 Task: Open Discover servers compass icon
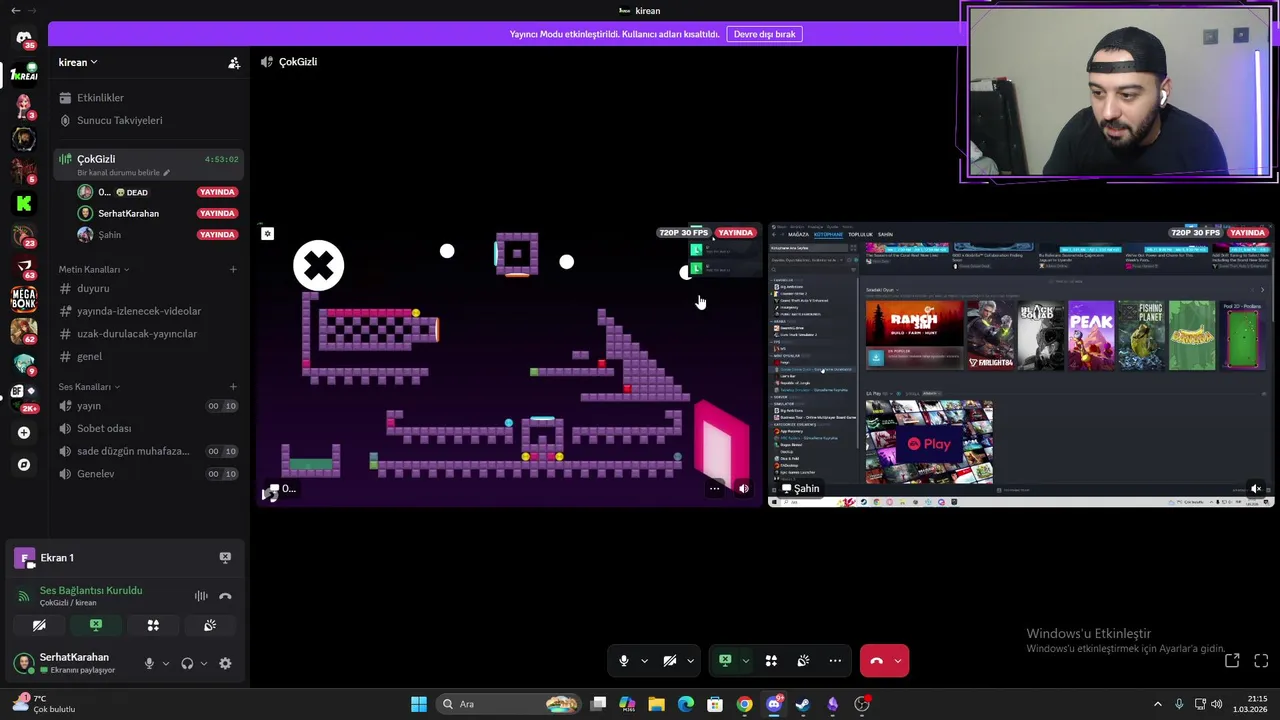(x=24, y=465)
